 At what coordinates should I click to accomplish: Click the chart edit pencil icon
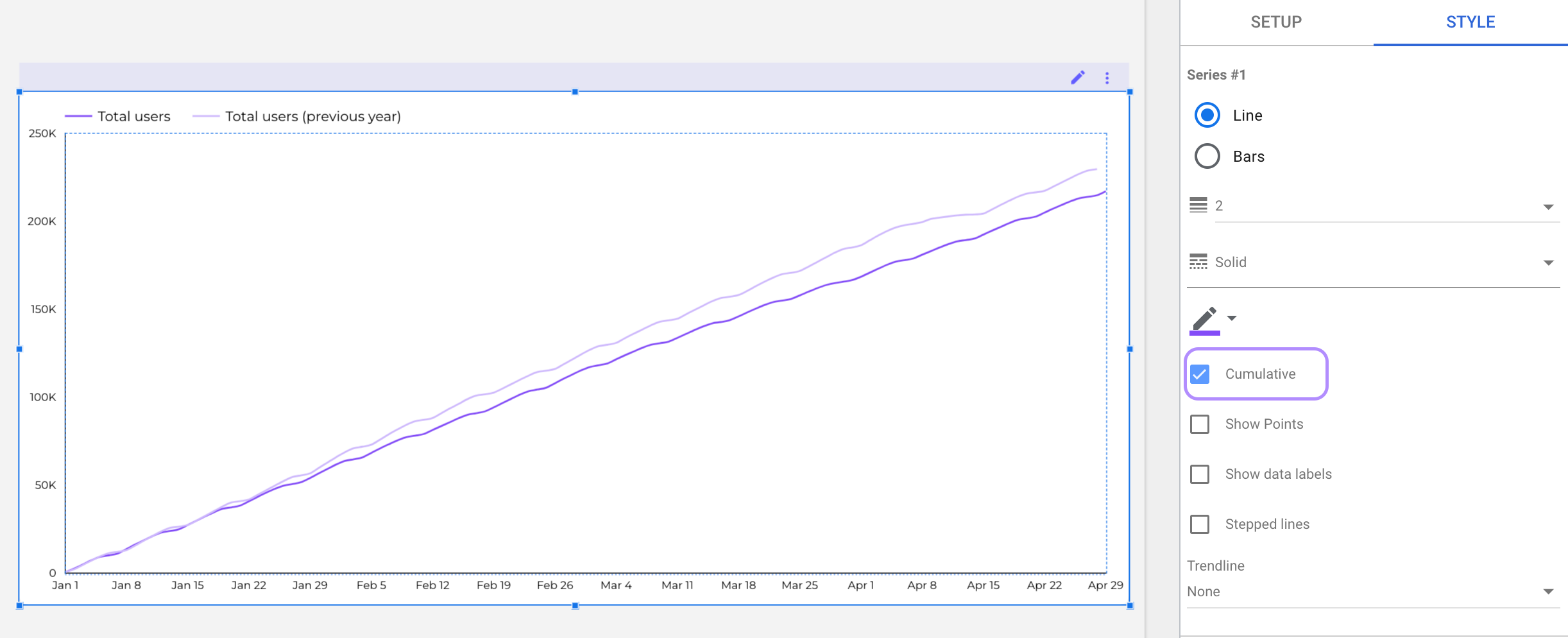point(1078,78)
